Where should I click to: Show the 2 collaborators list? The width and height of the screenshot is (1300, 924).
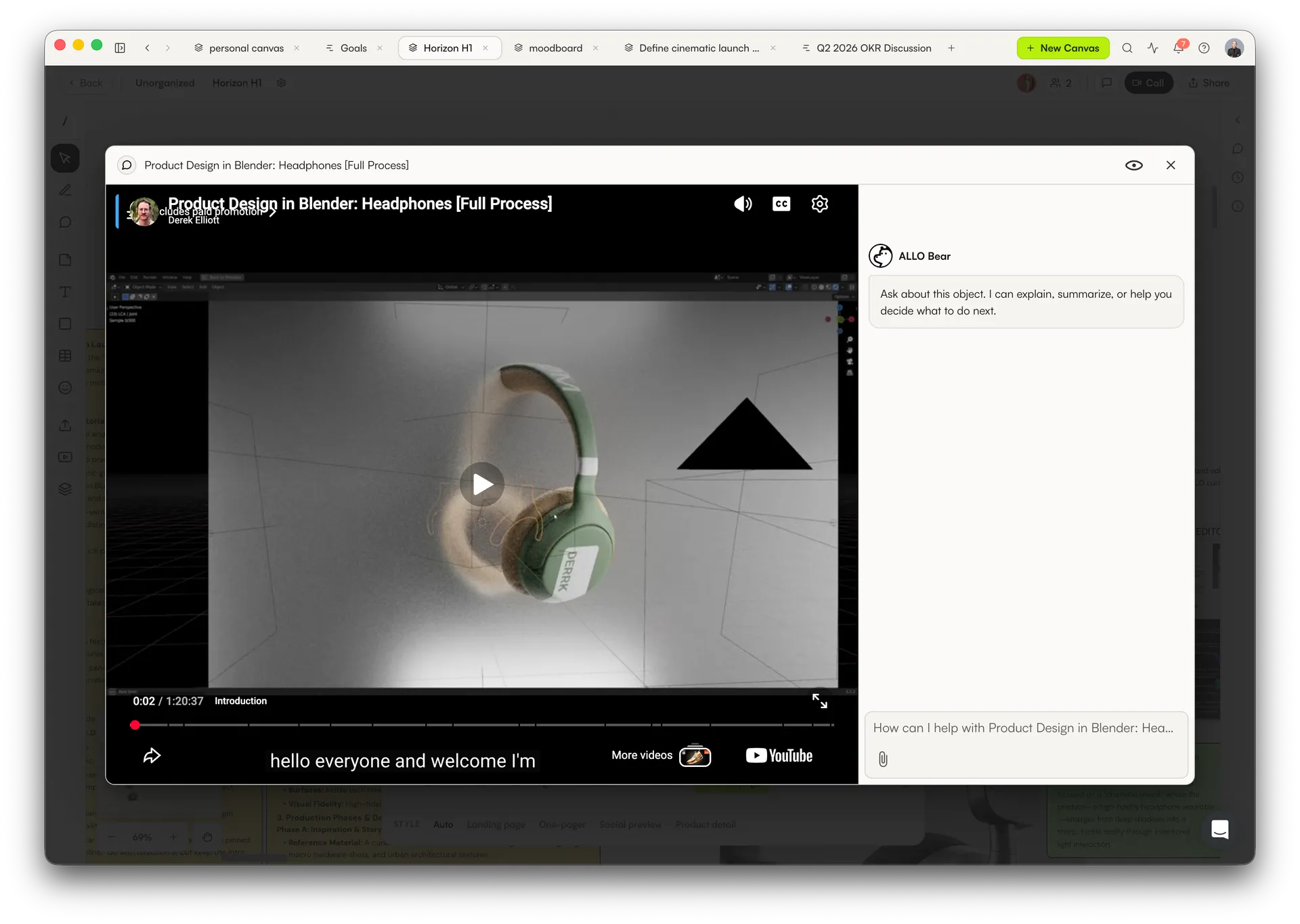coord(1061,83)
